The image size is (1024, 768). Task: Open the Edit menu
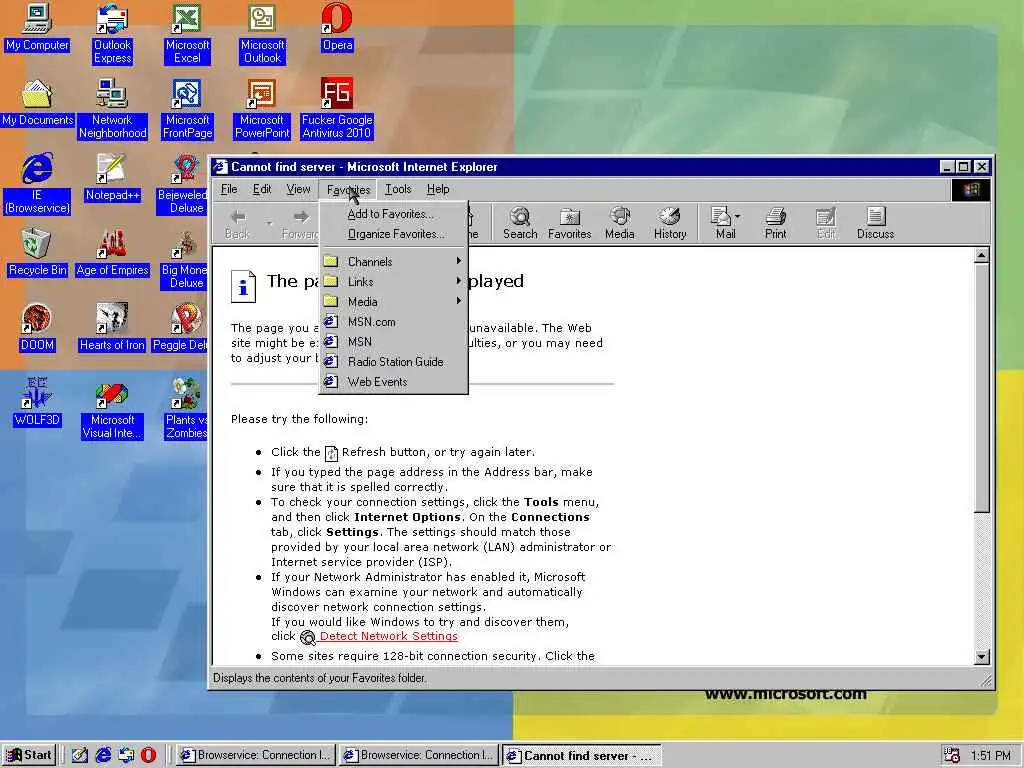[262, 189]
